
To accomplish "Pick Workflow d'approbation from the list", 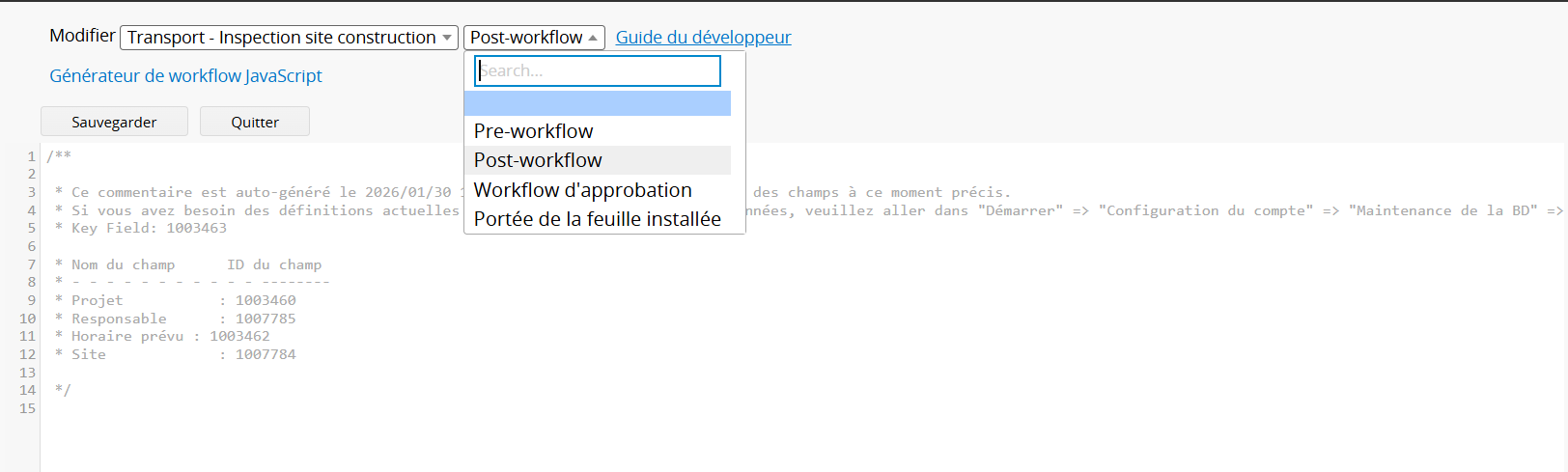I will [x=583, y=190].
